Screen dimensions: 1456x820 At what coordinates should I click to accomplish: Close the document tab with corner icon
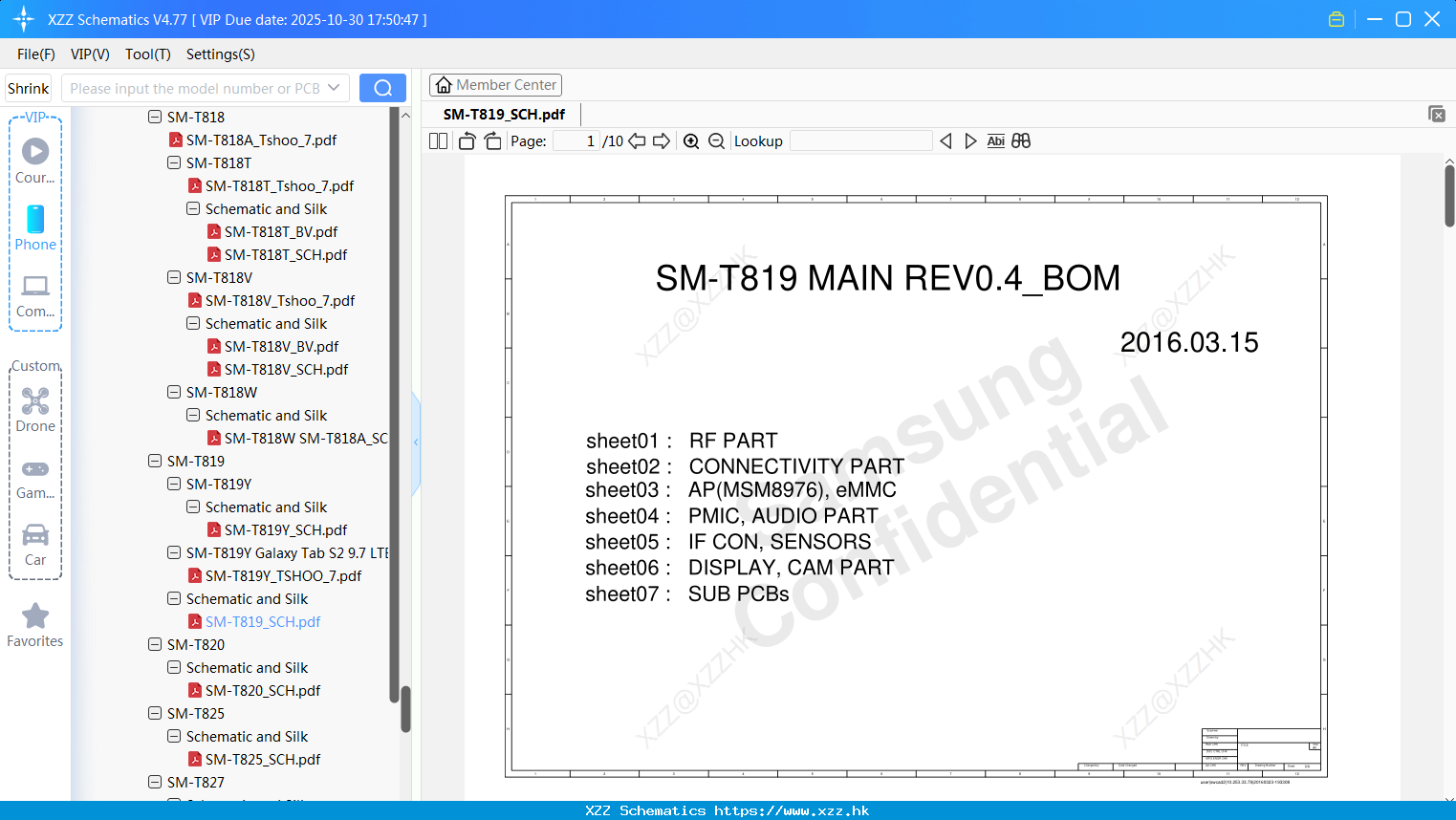(1436, 114)
